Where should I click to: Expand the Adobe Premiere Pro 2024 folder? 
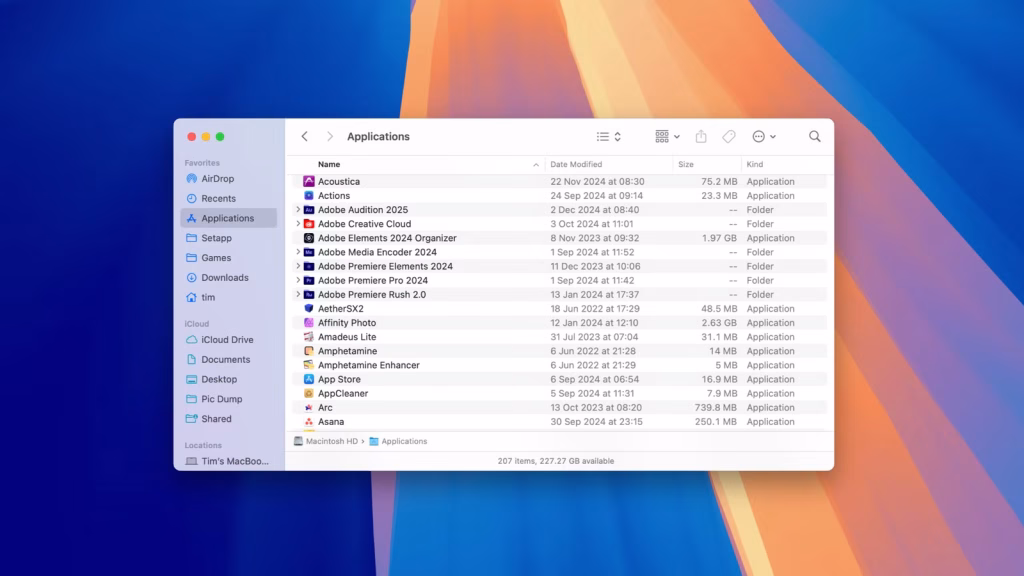coord(296,280)
